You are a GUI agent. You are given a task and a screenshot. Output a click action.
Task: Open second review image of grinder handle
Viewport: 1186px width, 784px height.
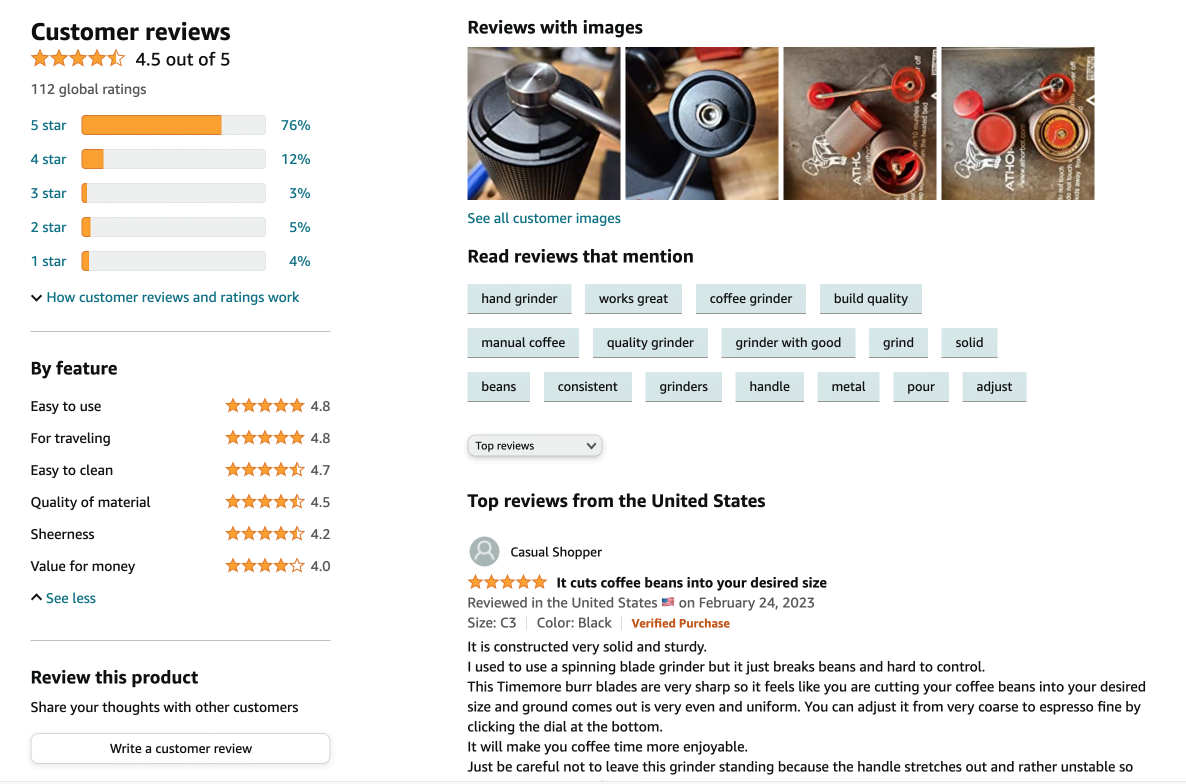click(x=702, y=124)
